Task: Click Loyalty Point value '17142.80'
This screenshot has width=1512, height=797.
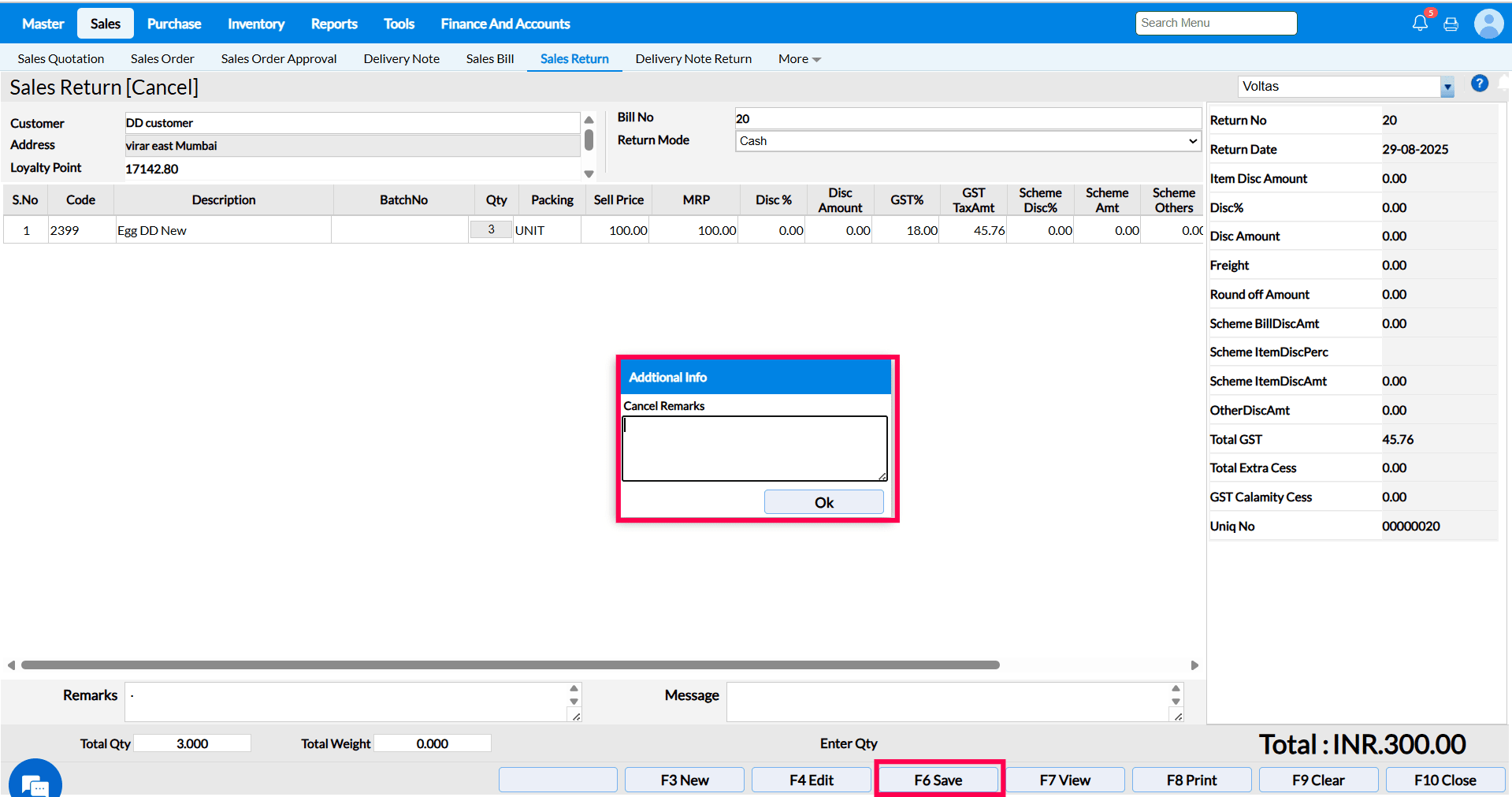Action: pos(152,169)
